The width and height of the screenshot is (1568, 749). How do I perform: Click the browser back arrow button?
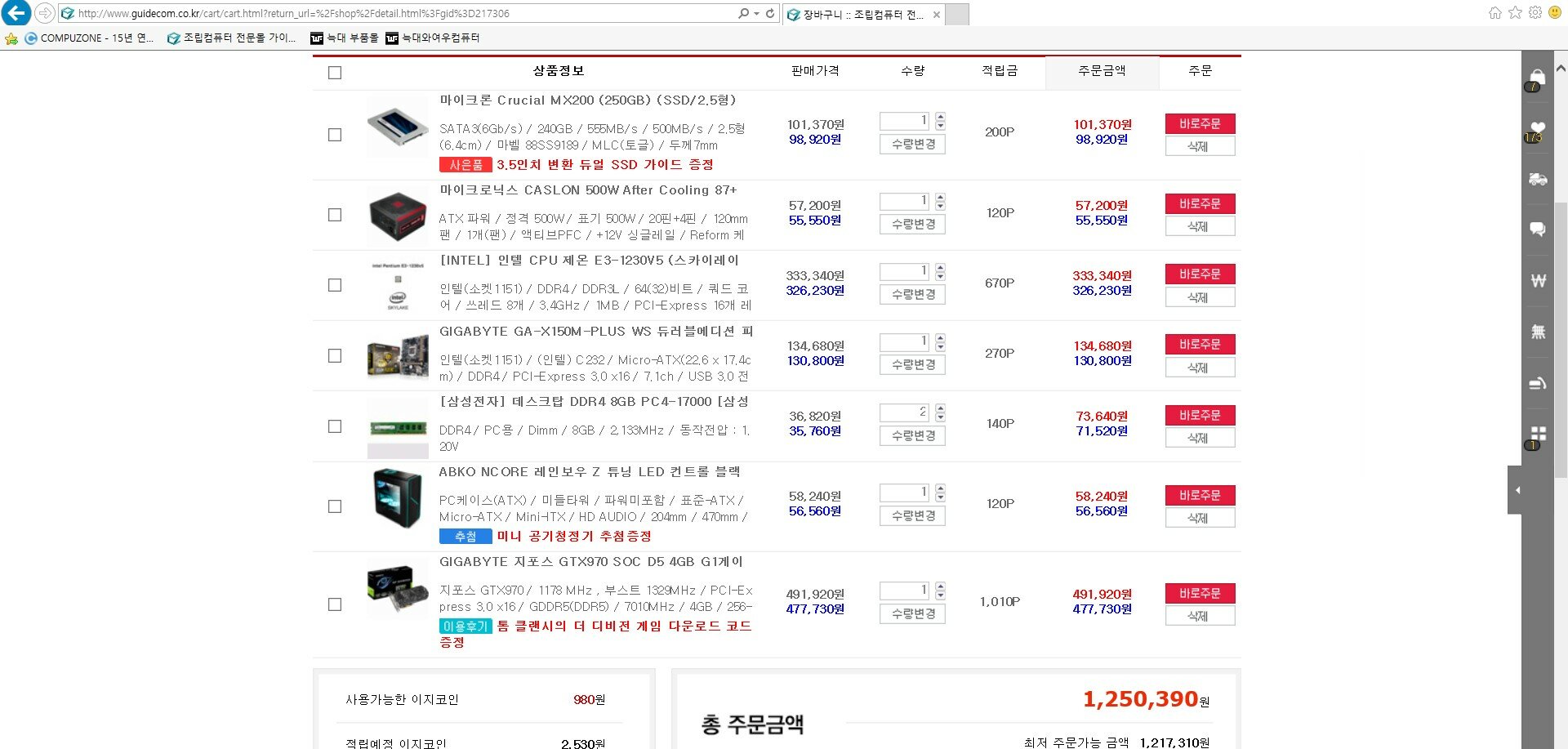[16, 13]
